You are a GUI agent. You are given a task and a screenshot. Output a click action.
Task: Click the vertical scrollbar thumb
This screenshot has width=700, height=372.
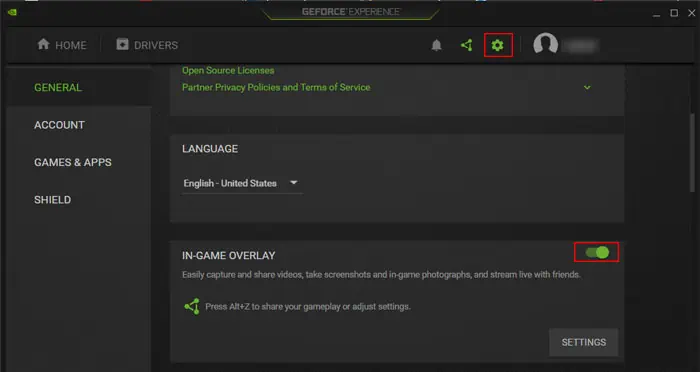[x=692, y=153]
